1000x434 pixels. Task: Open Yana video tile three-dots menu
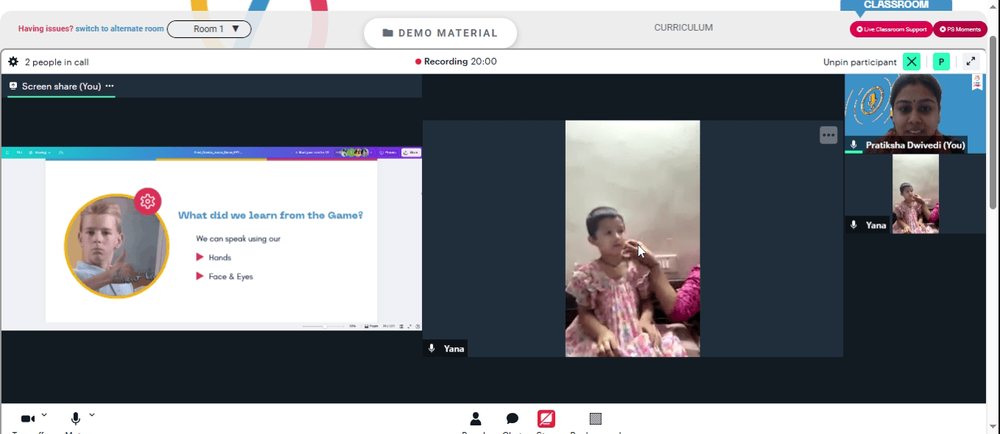[828, 135]
